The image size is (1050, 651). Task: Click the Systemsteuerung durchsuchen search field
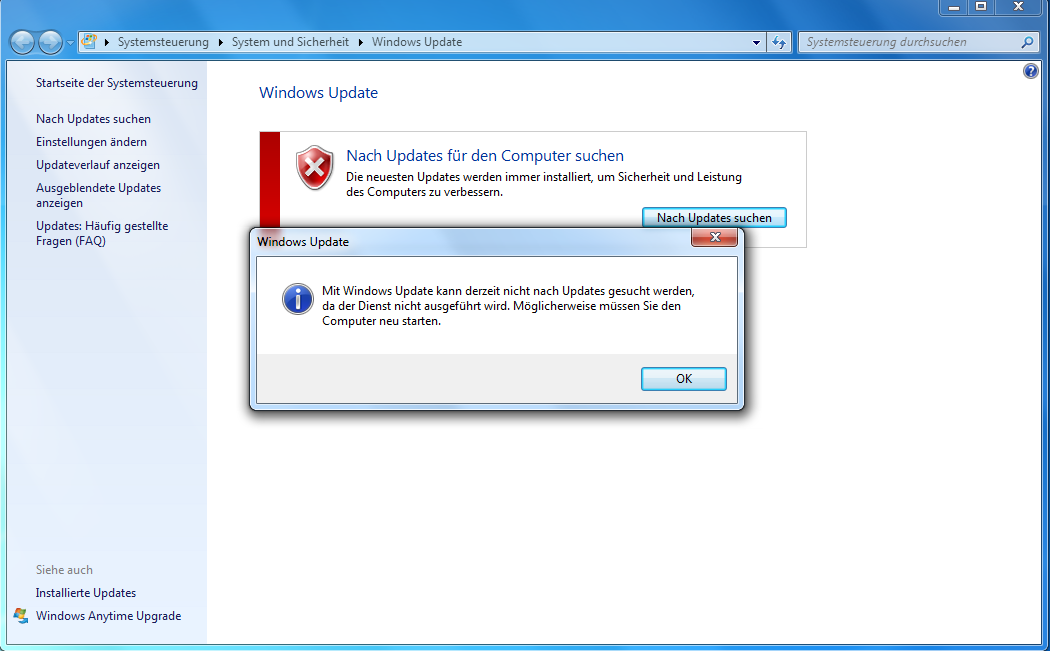click(x=909, y=42)
